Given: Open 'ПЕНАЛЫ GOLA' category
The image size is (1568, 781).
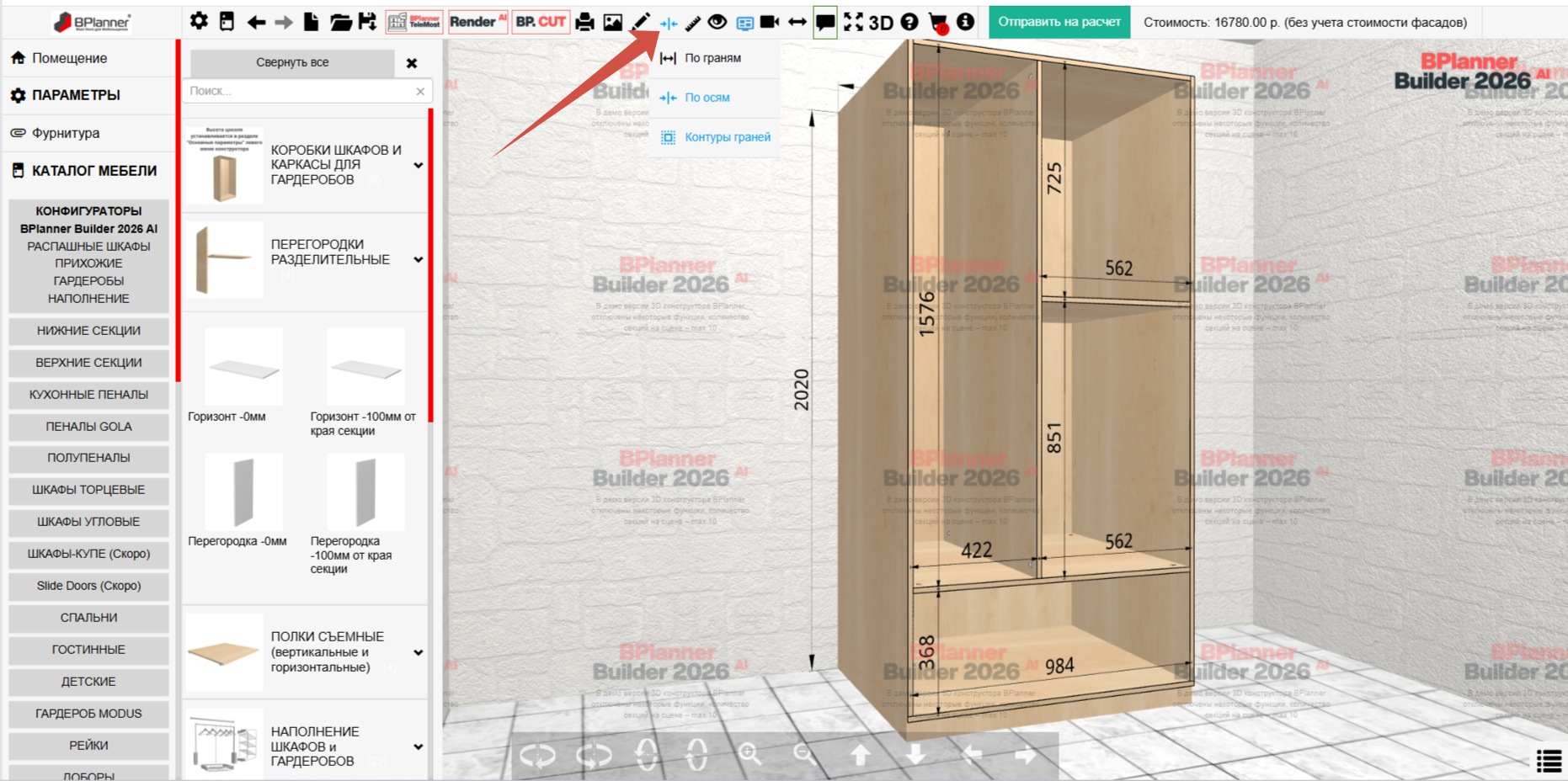Looking at the screenshot, I should click(x=88, y=427).
